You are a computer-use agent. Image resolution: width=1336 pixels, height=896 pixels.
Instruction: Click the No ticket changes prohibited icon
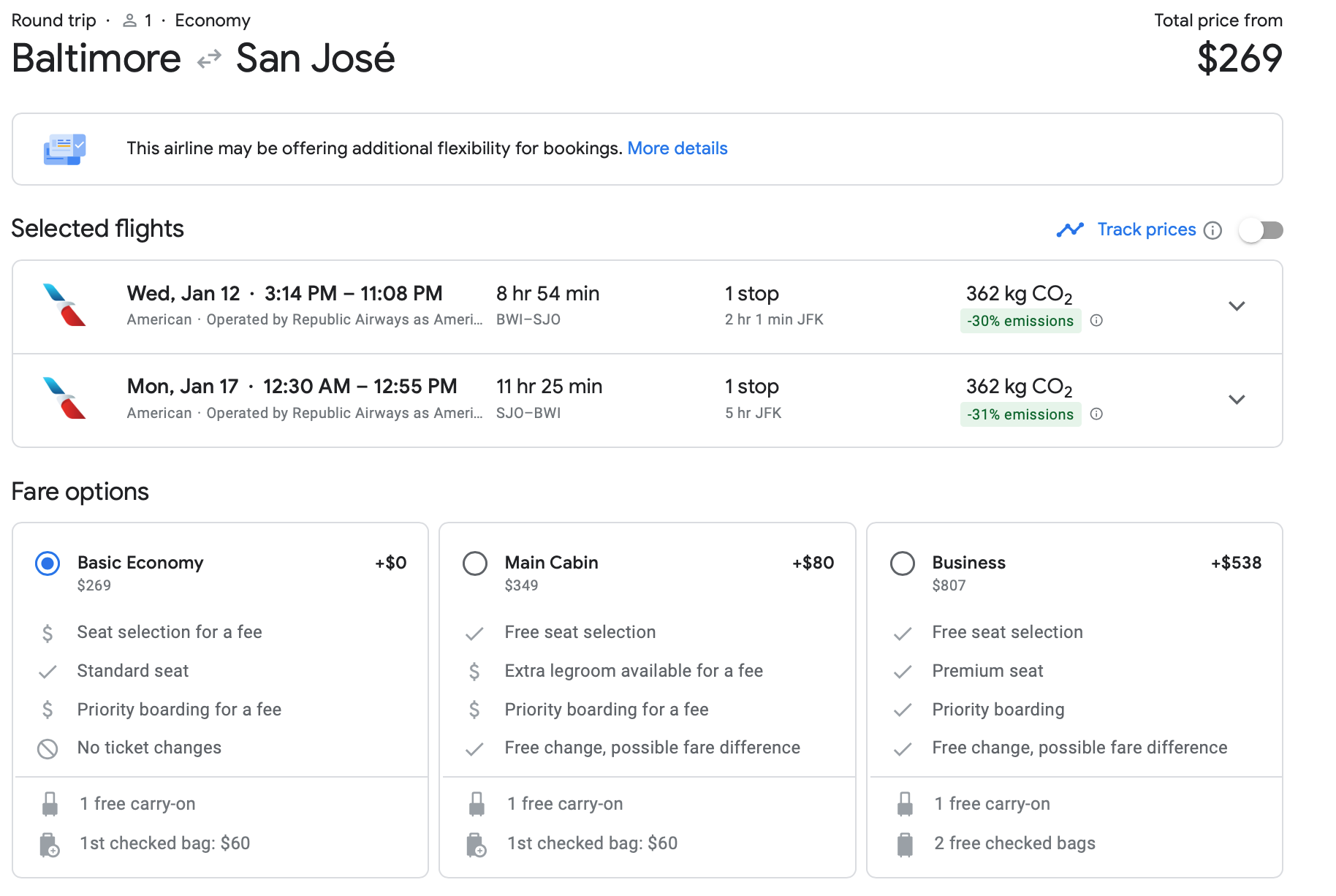(x=48, y=748)
